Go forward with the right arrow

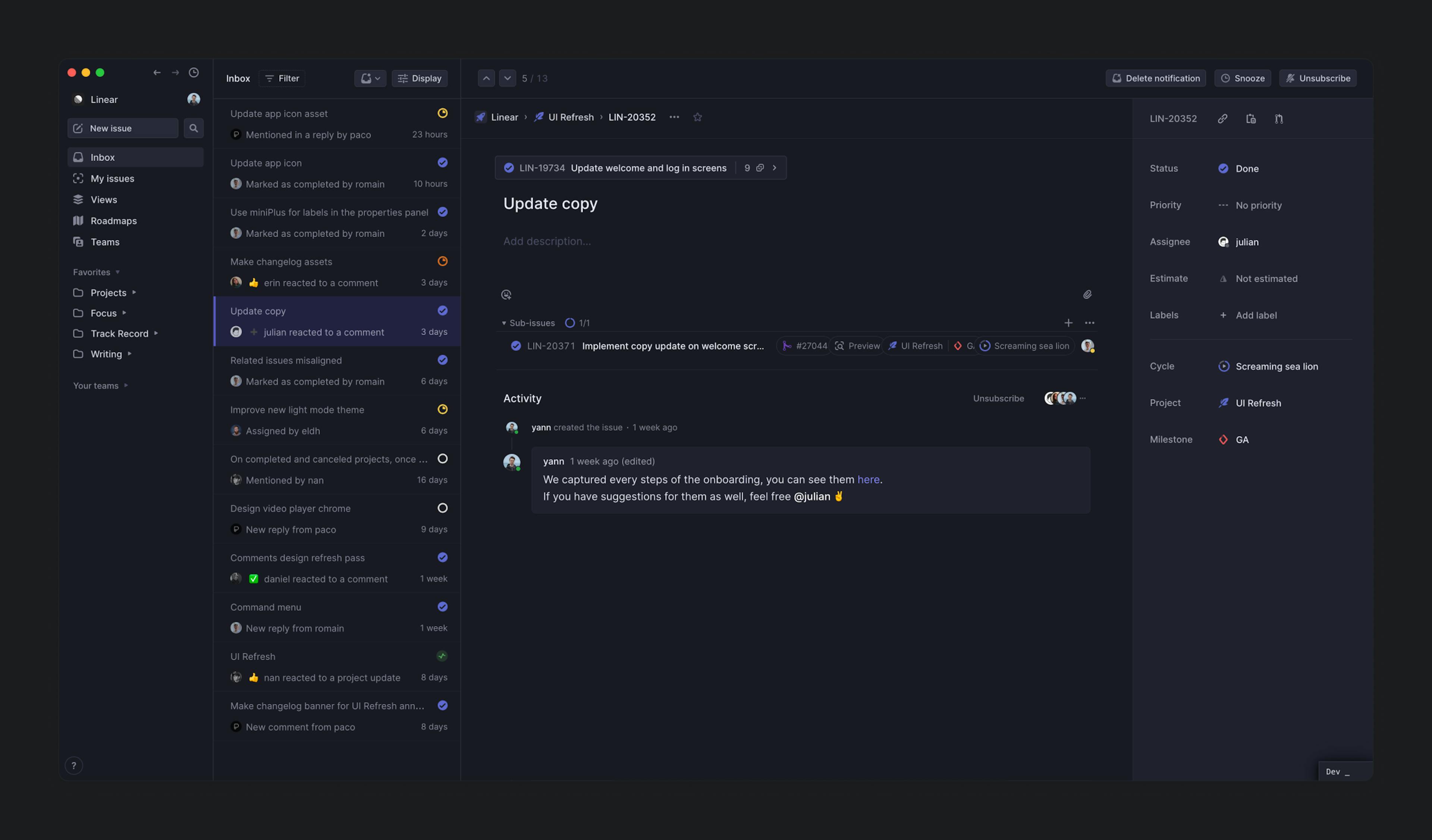[x=175, y=72]
